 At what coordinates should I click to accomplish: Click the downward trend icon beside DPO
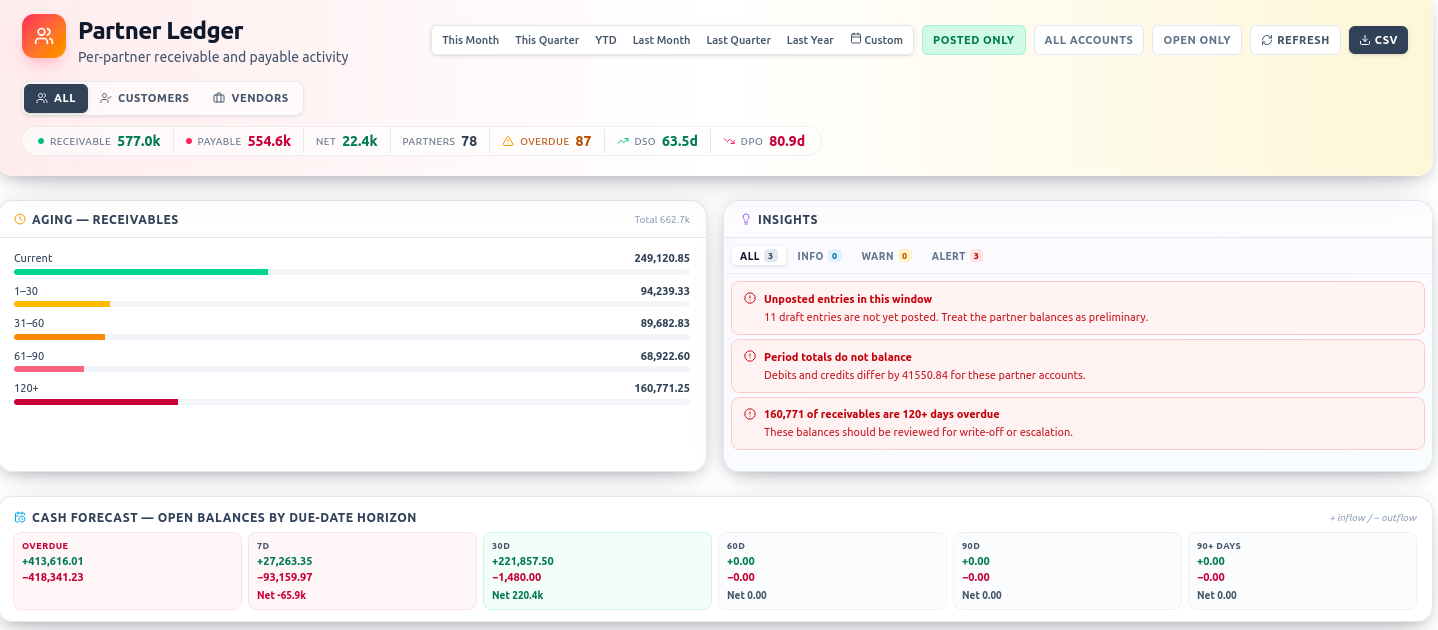[x=729, y=141]
